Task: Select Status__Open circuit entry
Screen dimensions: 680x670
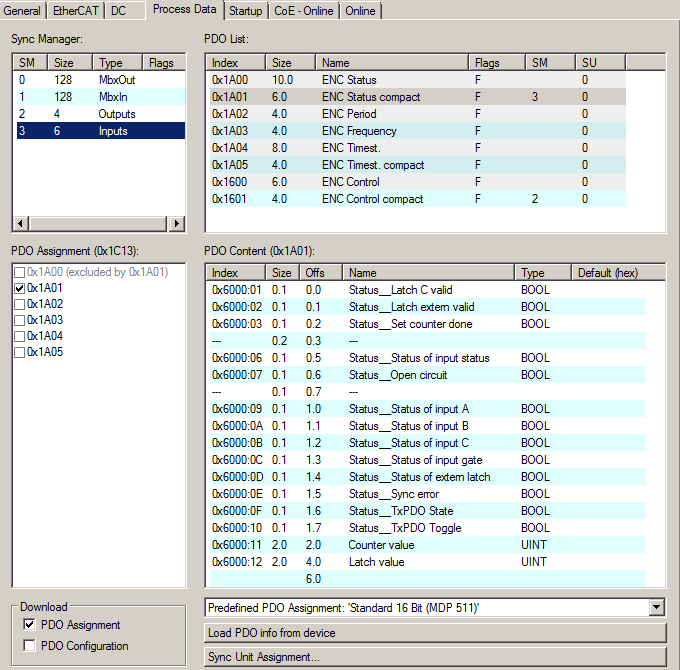Action: pos(428,375)
